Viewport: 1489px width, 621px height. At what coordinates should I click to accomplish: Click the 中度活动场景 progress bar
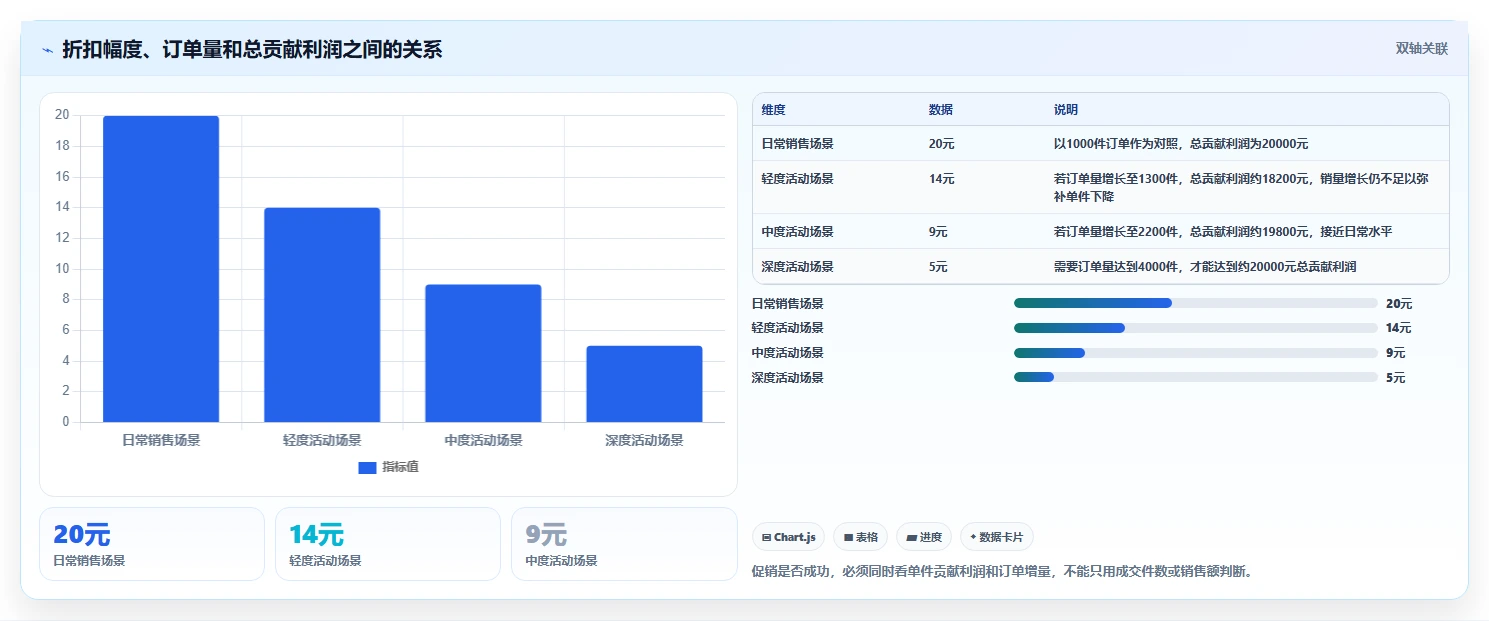tap(1196, 353)
